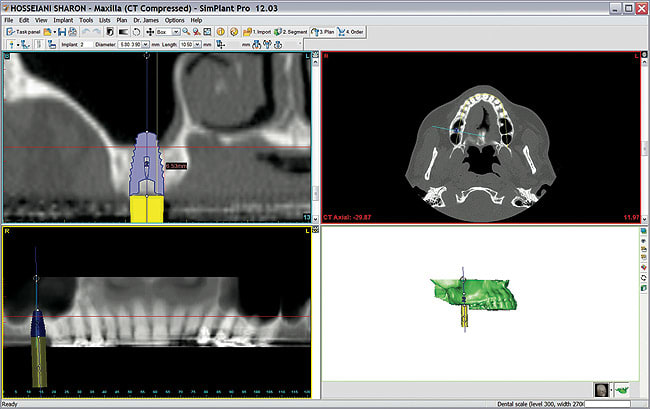This screenshot has width=650, height=409.
Task: Open the Implant menu
Action: (63, 20)
